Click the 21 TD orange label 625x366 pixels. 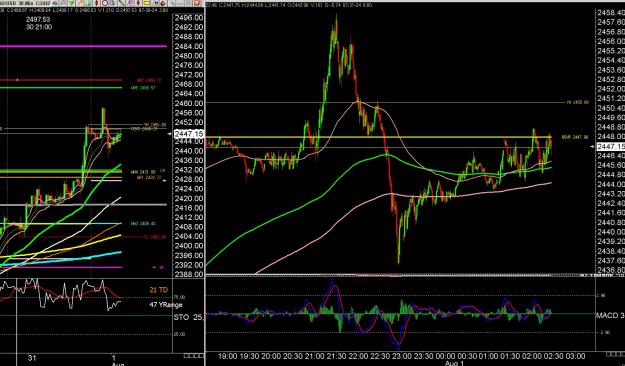[159, 290]
